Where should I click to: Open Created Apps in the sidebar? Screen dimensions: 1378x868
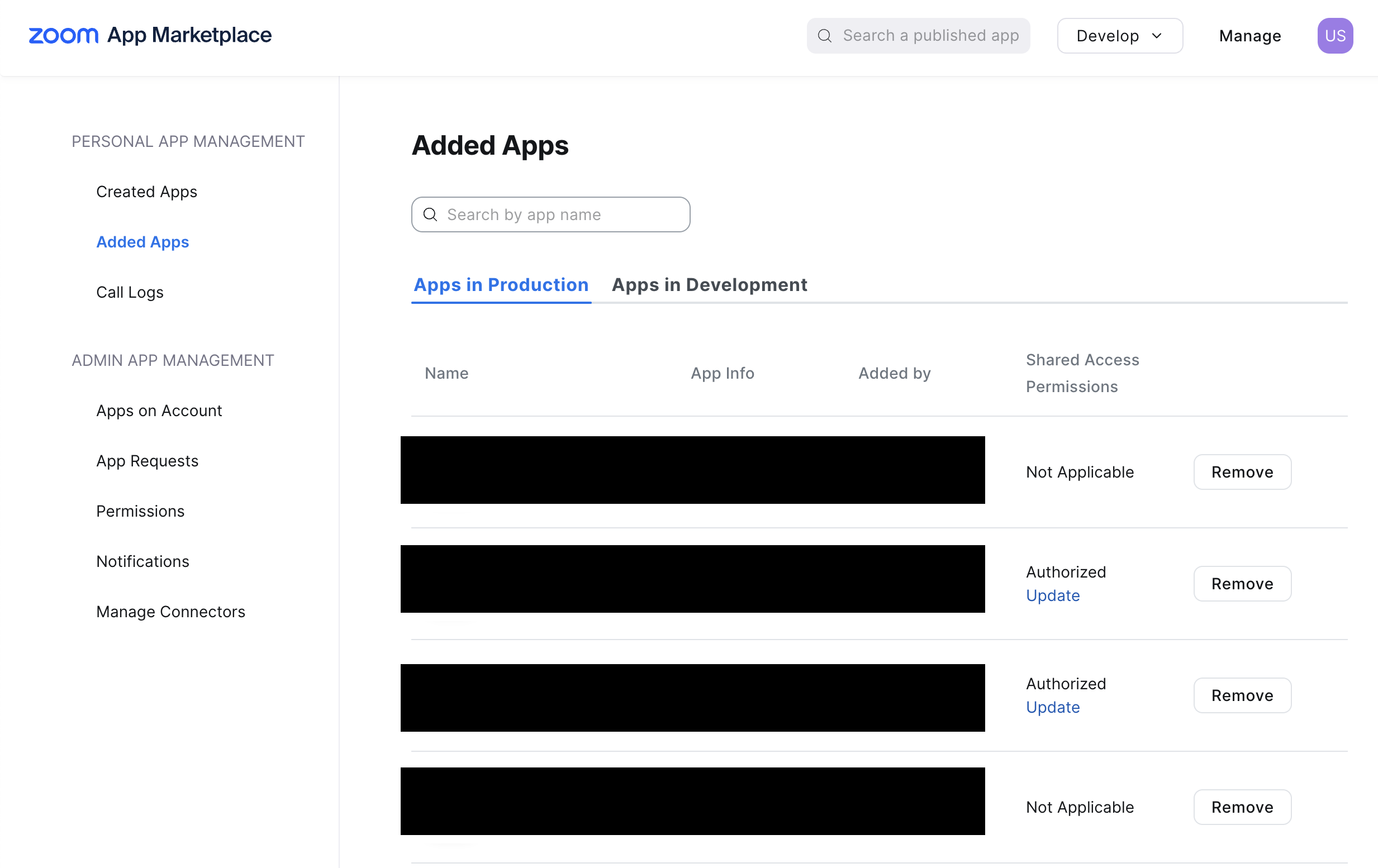146,192
